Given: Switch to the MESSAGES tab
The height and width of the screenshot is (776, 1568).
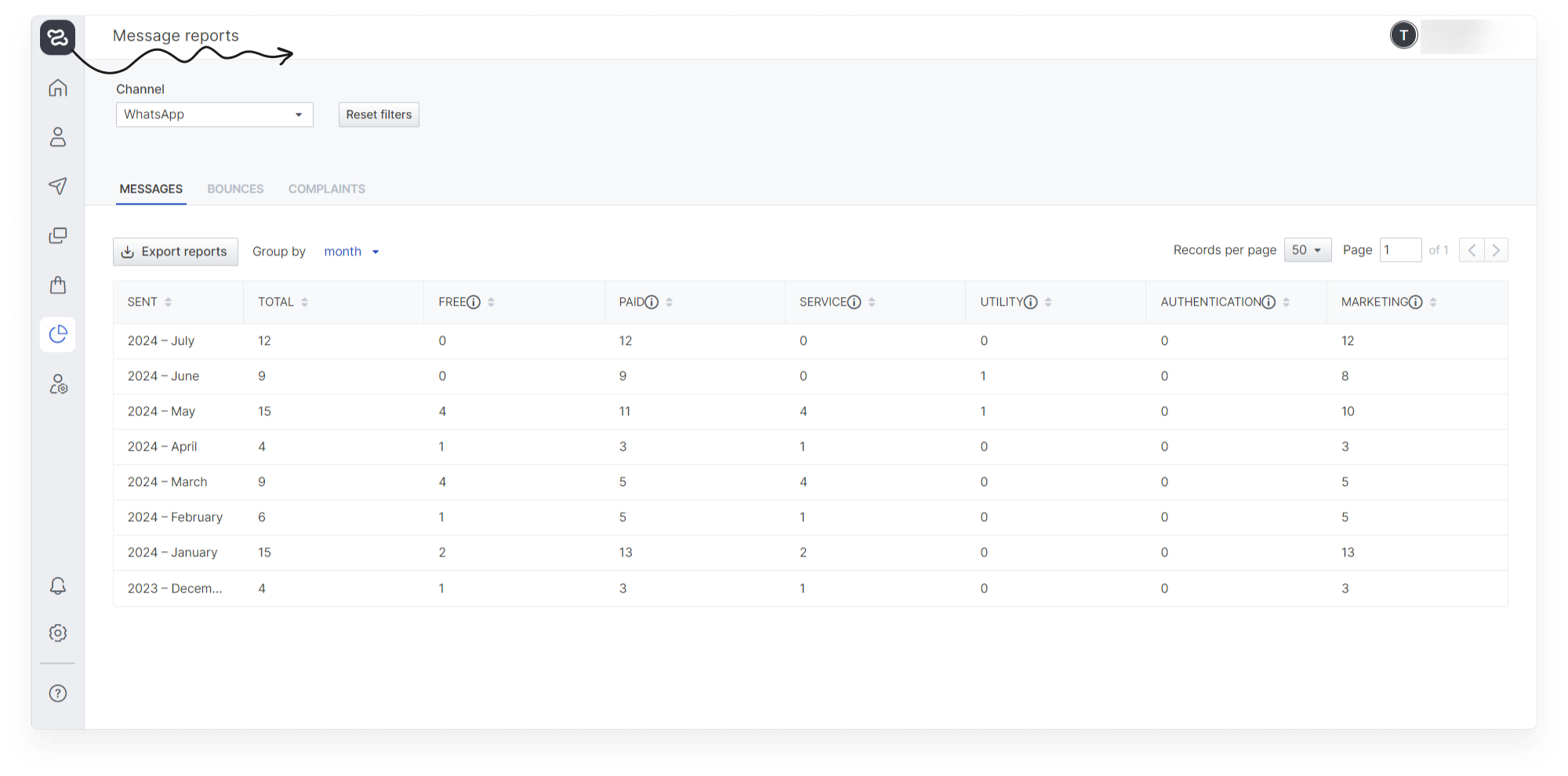Looking at the screenshot, I should (x=151, y=189).
